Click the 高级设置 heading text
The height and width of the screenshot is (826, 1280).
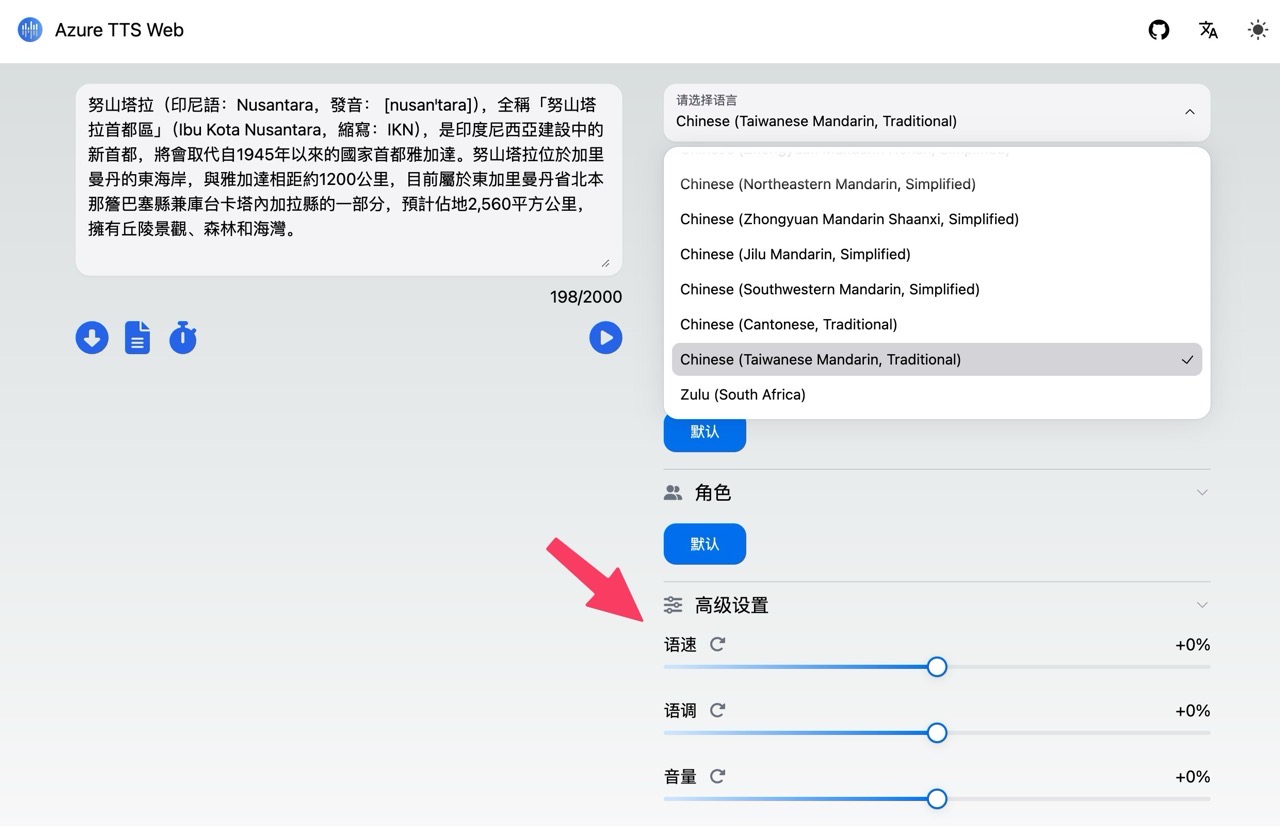click(732, 605)
